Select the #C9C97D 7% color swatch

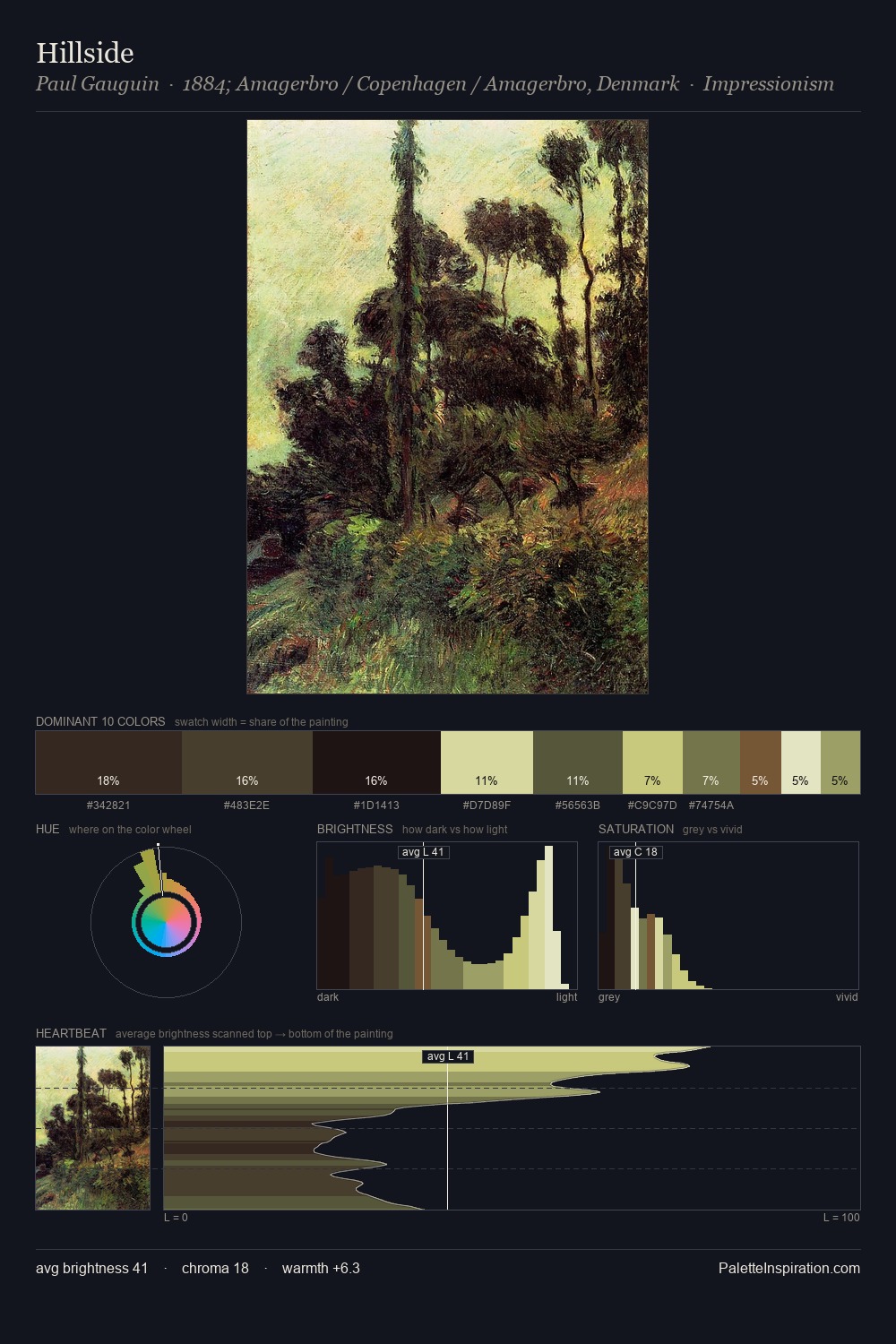tap(652, 762)
